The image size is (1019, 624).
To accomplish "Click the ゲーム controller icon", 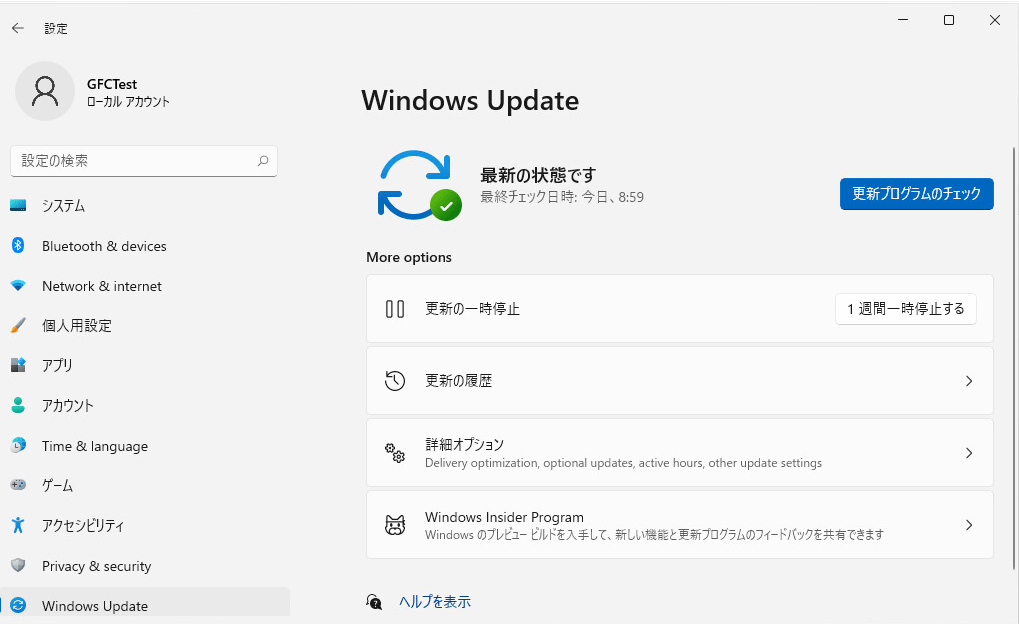I will point(18,485).
